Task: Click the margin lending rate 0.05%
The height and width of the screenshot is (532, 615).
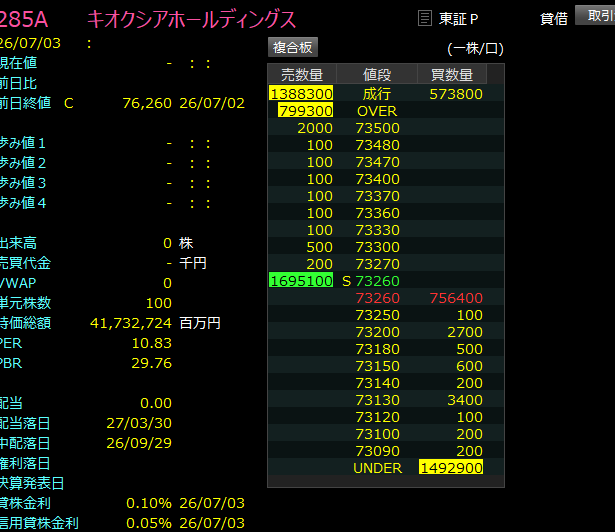Action: tap(149, 523)
